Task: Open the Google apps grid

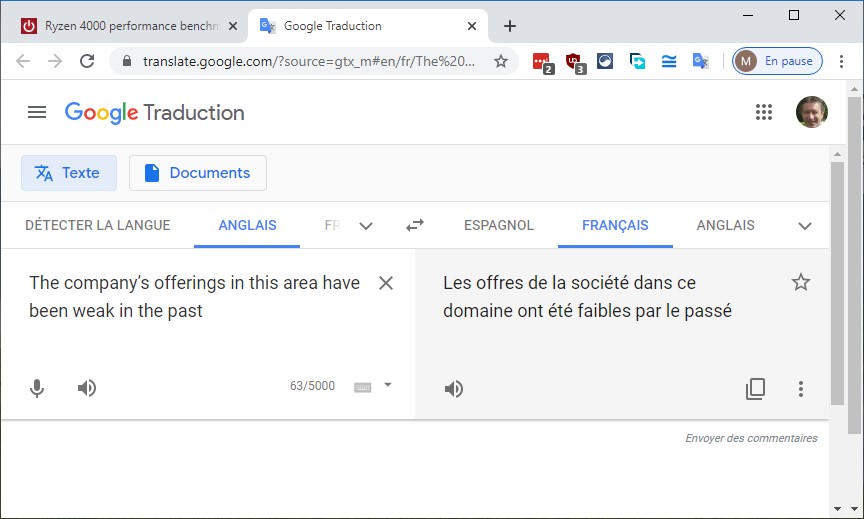Action: (764, 112)
